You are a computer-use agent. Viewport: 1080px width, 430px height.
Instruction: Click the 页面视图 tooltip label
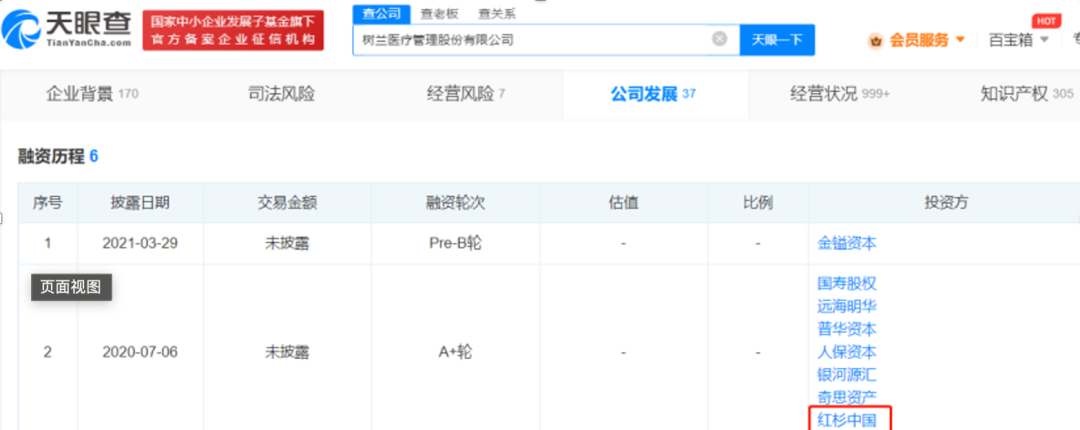click(x=71, y=287)
